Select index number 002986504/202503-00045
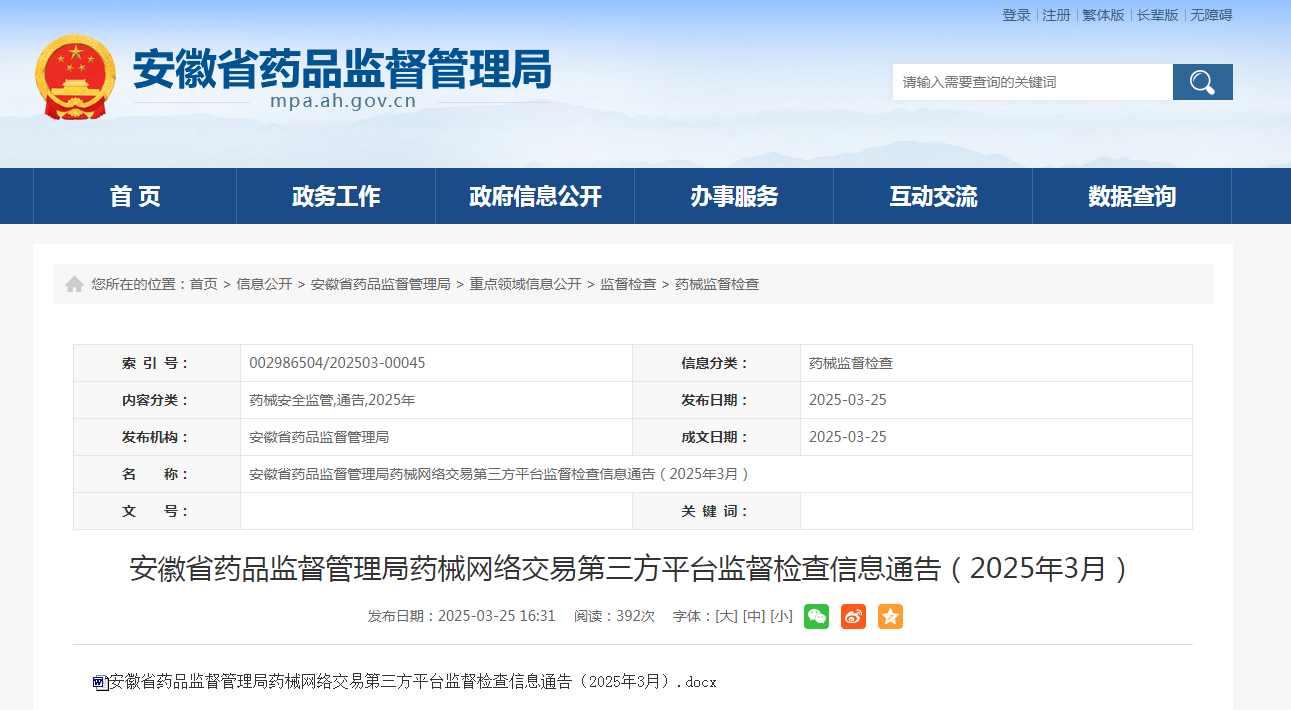 click(x=337, y=363)
